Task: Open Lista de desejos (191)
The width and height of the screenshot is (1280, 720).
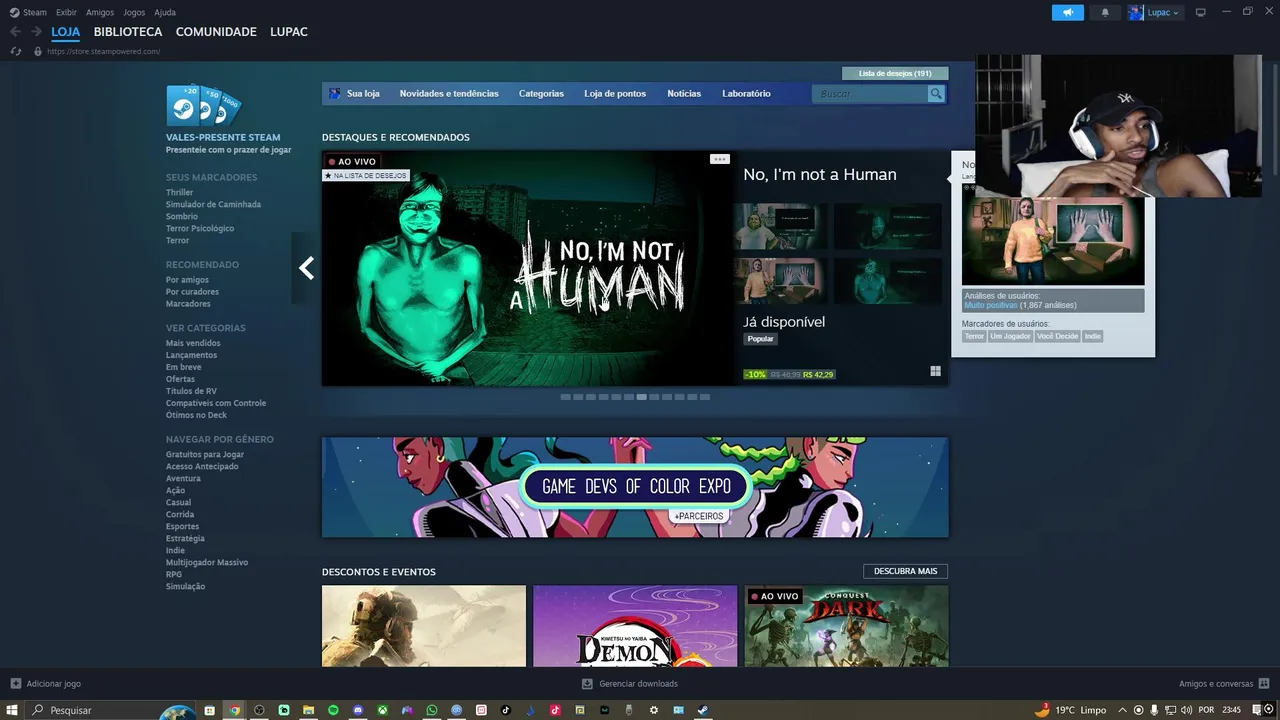Action: (895, 73)
